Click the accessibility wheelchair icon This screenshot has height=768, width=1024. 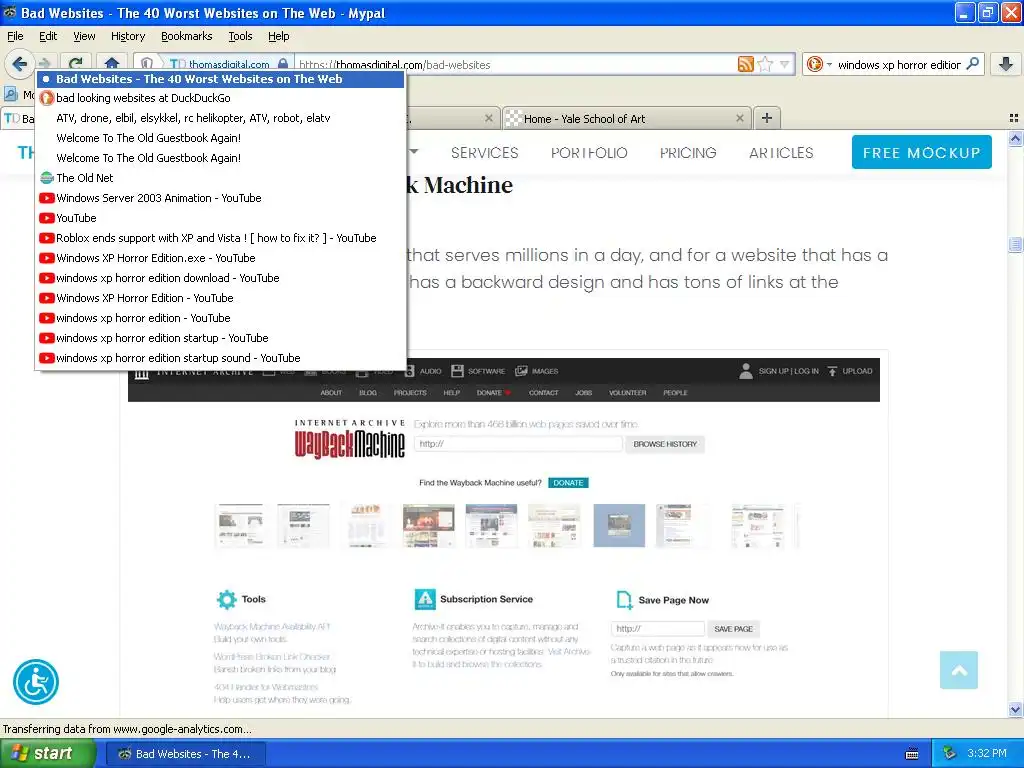point(36,682)
